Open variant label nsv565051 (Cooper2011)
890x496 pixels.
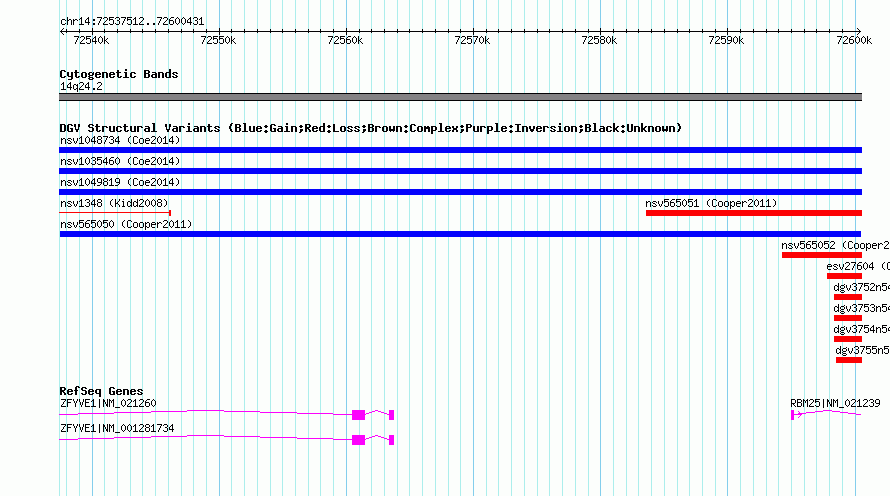[711, 203]
